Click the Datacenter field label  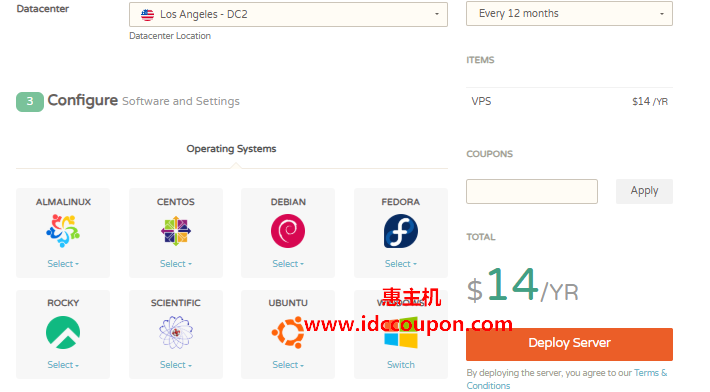coord(43,9)
